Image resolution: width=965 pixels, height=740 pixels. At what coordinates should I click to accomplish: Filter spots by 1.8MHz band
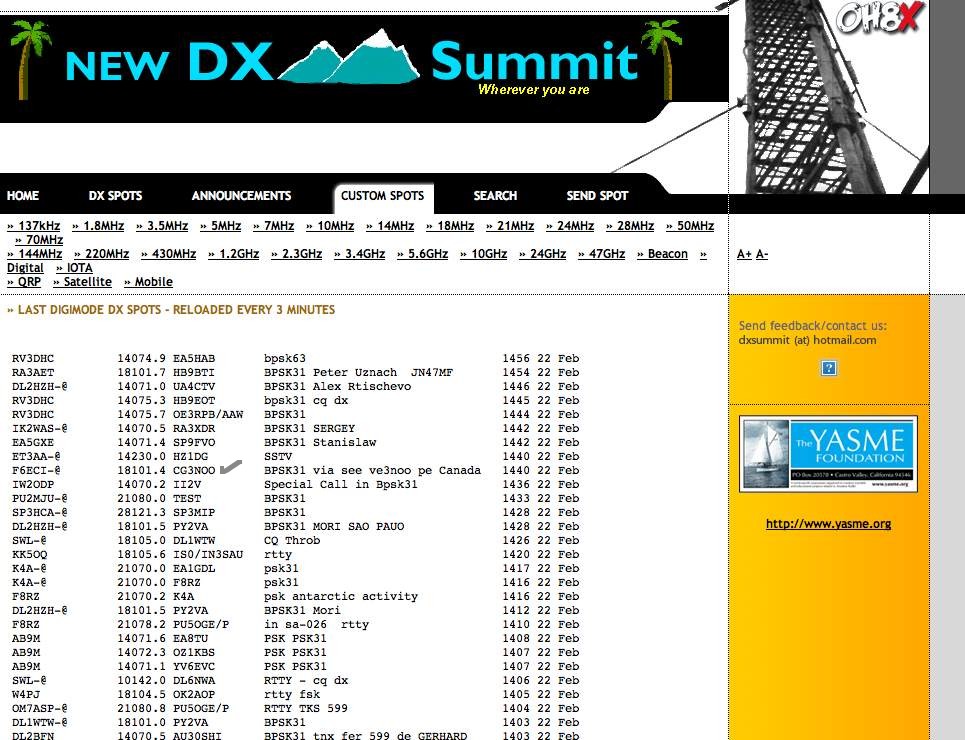[98, 226]
